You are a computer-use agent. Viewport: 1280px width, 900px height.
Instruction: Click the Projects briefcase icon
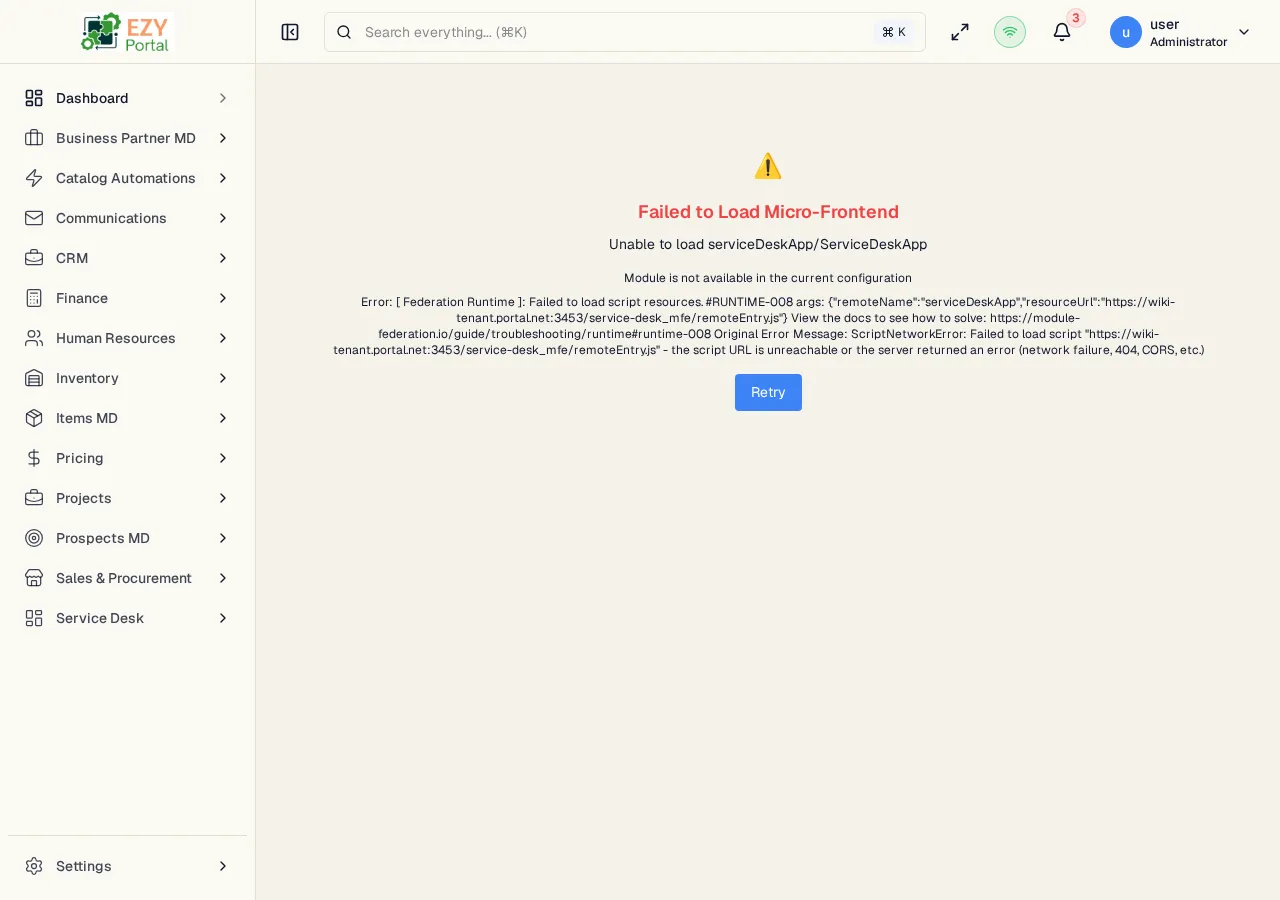click(34, 498)
